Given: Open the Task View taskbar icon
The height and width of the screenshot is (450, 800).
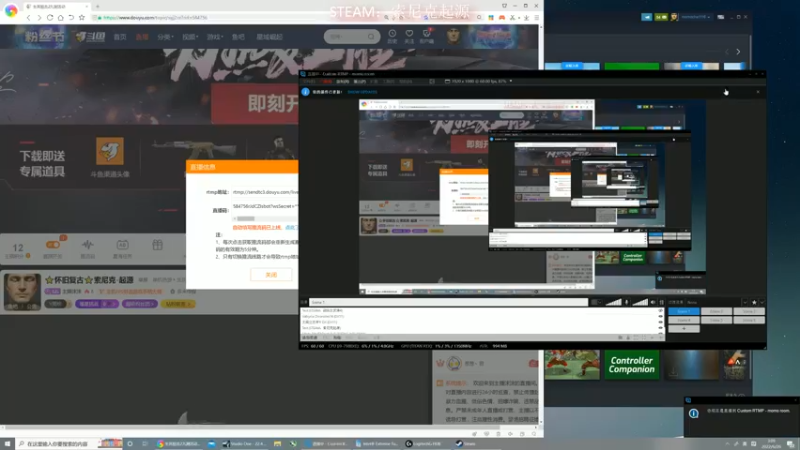Looking at the screenshot, I should coord(145,444).
